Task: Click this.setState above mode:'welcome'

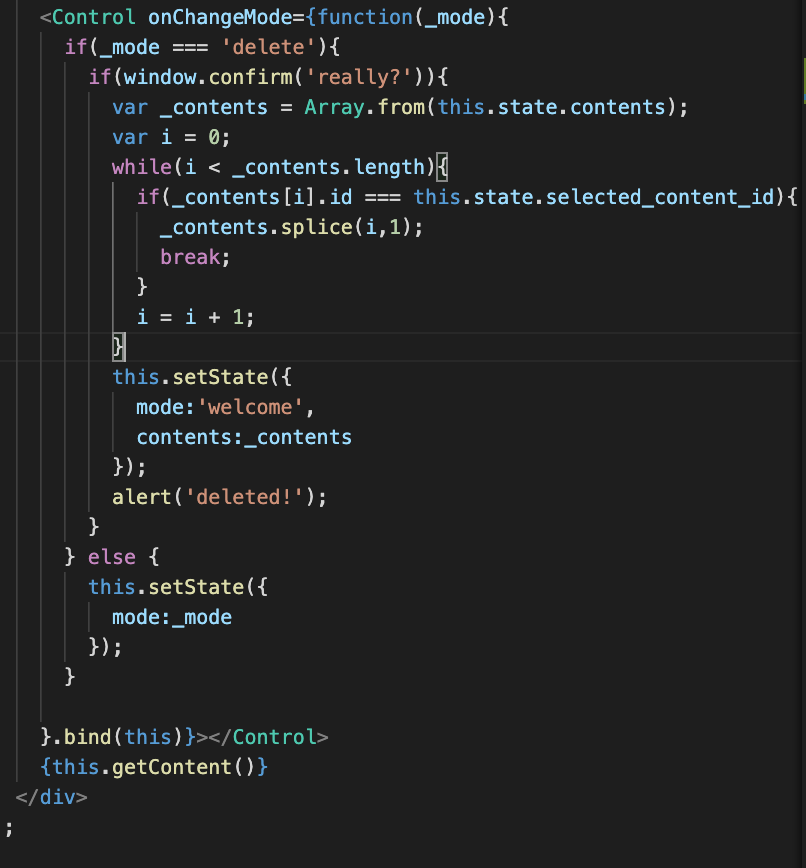Action: pos(190,377)
